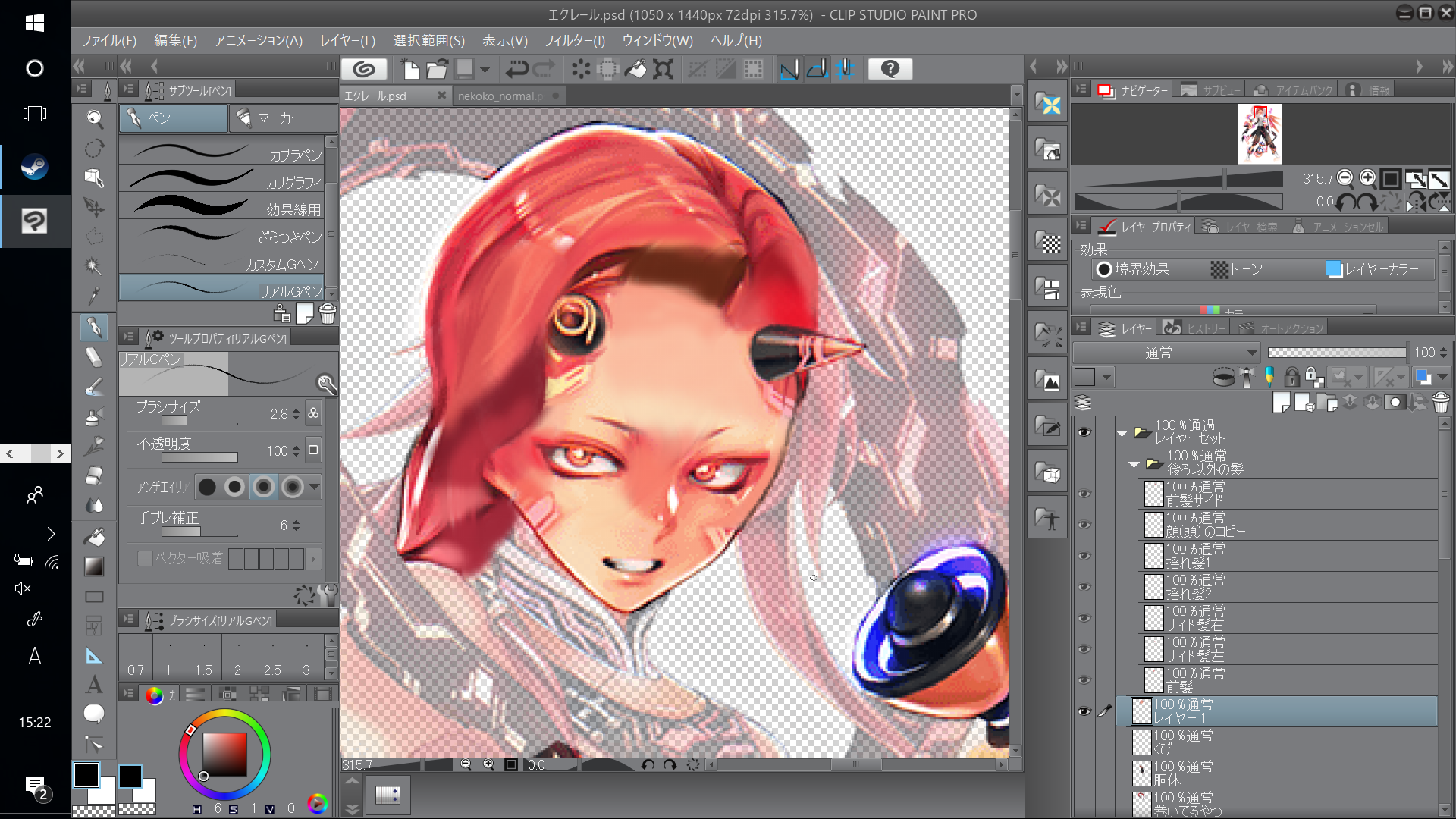Delete the selected sub tool with trash icon
This screenshot has height=819, width=1456.
pos(328,313)
